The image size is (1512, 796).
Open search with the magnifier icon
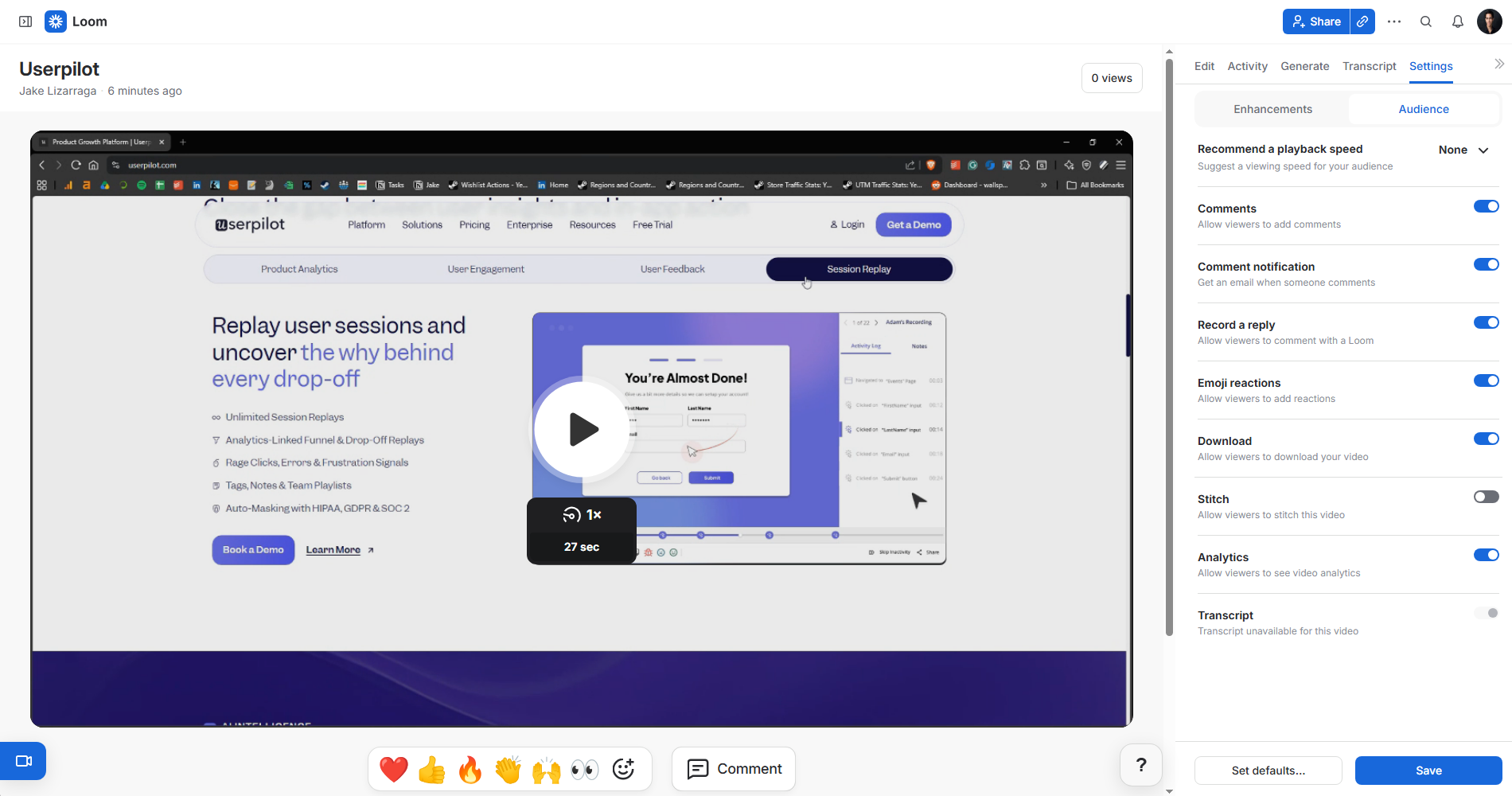1425,21
